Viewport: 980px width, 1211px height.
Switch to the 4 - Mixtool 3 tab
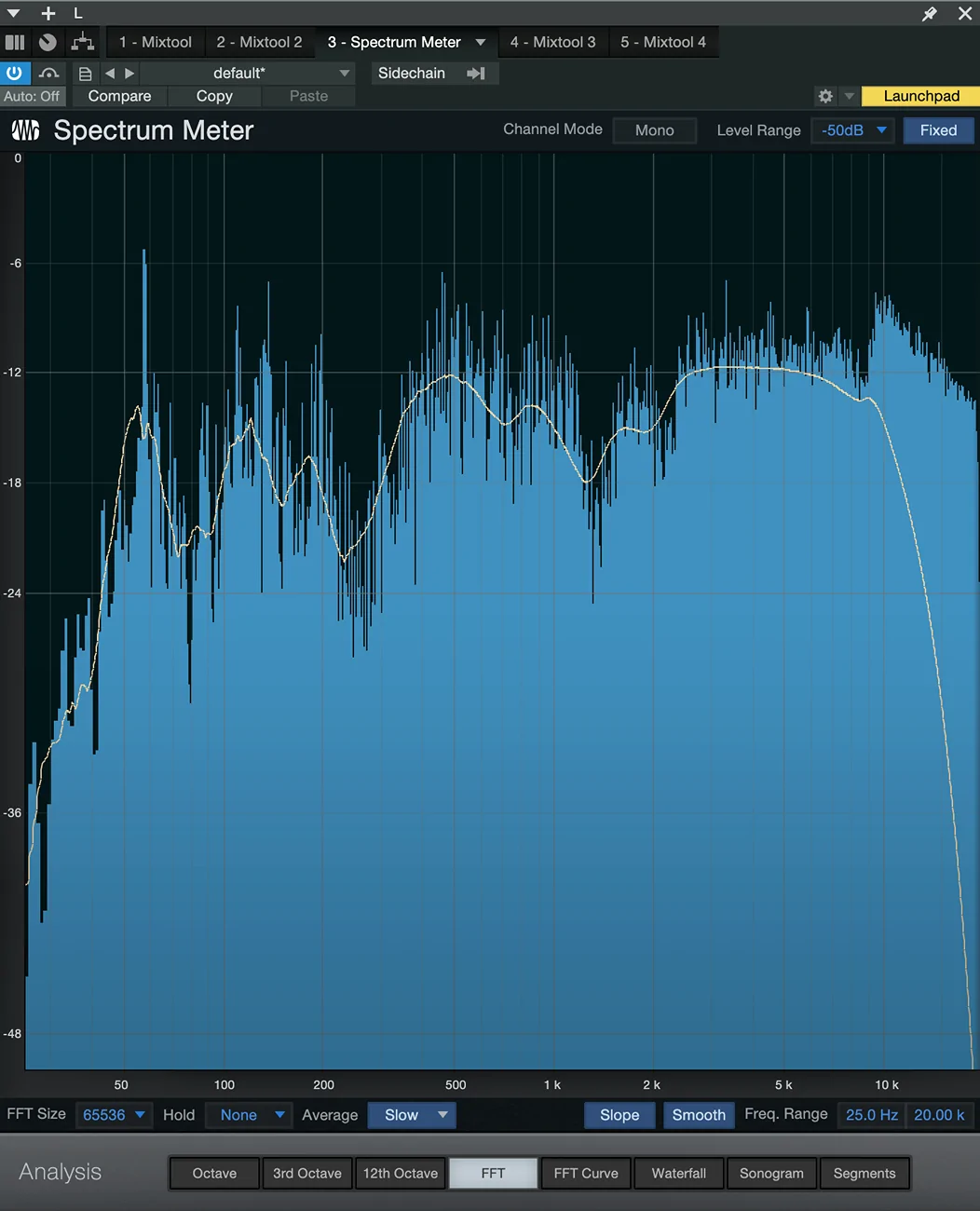(552, 42)
